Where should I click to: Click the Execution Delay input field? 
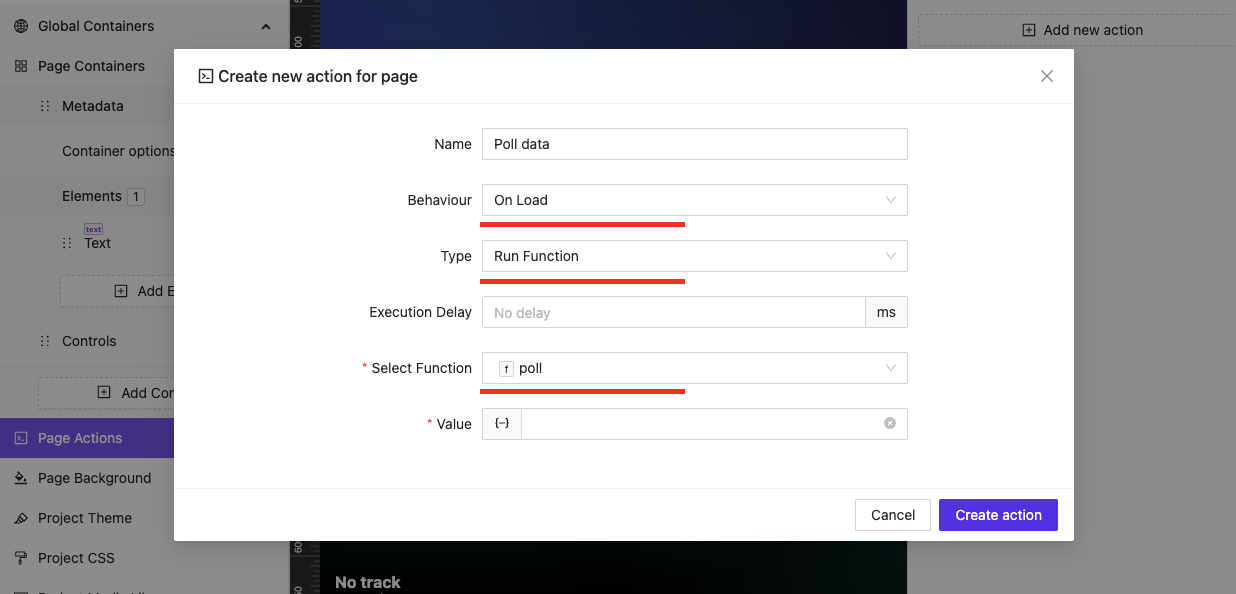673,312
